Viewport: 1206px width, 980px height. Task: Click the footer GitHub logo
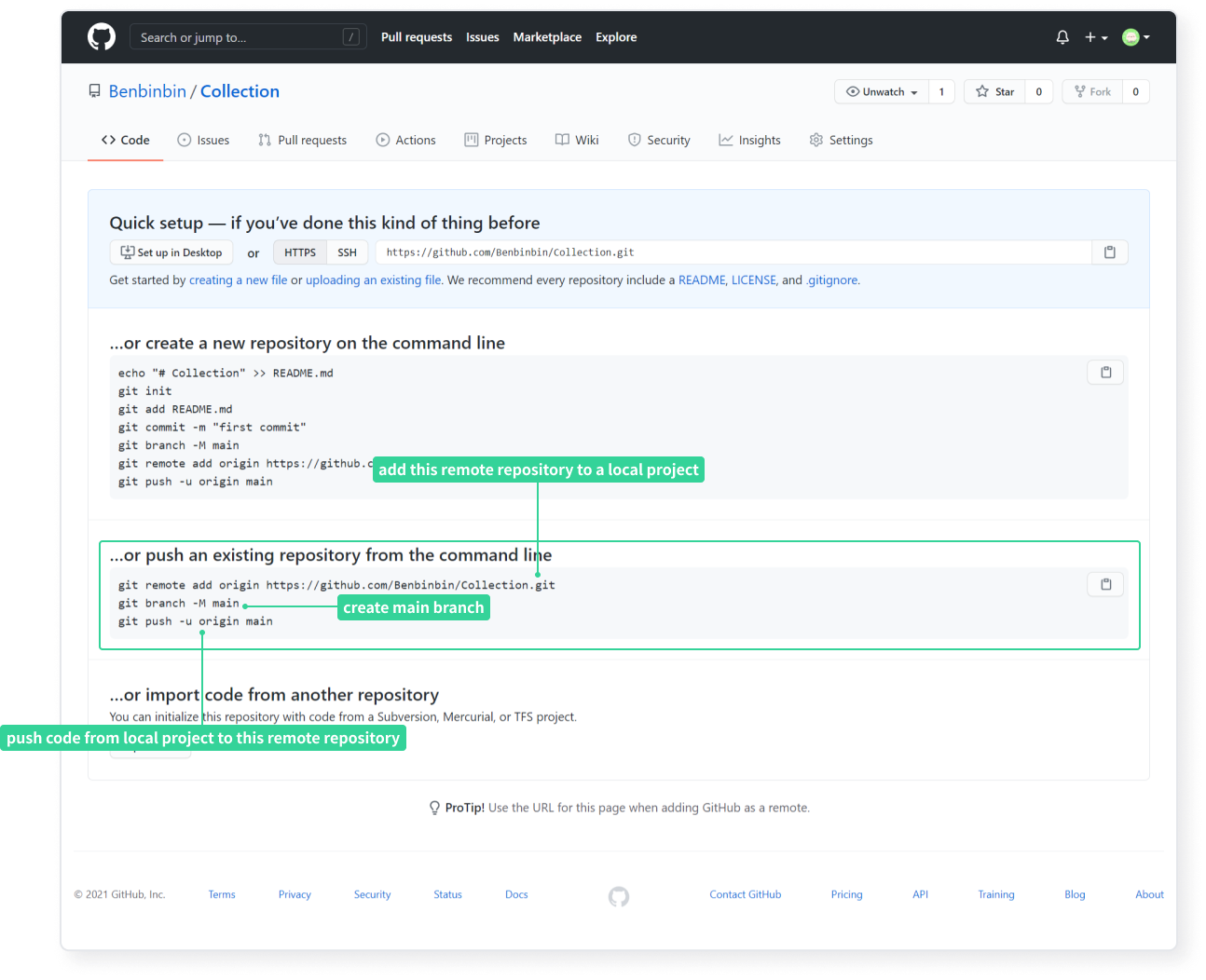(619, 896)
